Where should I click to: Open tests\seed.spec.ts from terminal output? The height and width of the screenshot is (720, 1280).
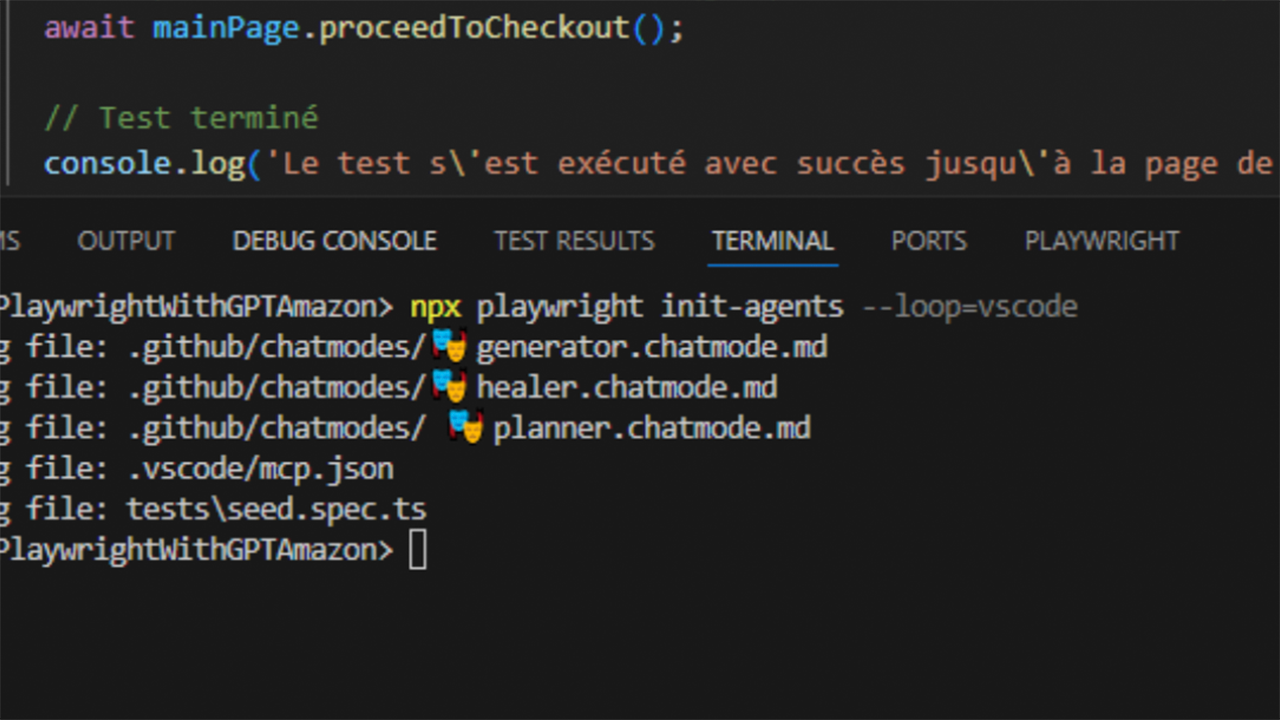click(x=276, y=509)
